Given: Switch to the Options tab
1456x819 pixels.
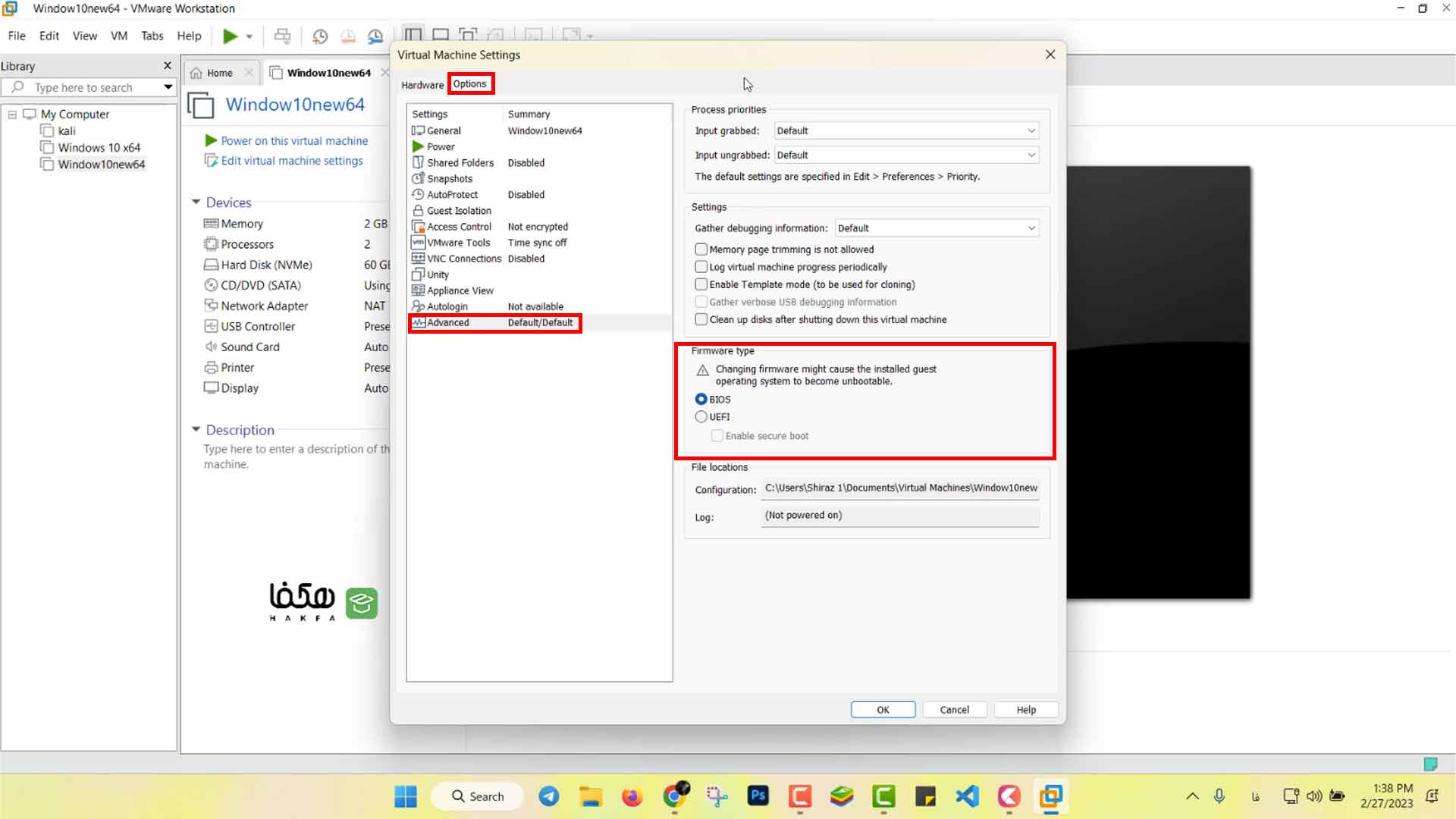Looking at the screenshot, I should [x=470, y=83].
